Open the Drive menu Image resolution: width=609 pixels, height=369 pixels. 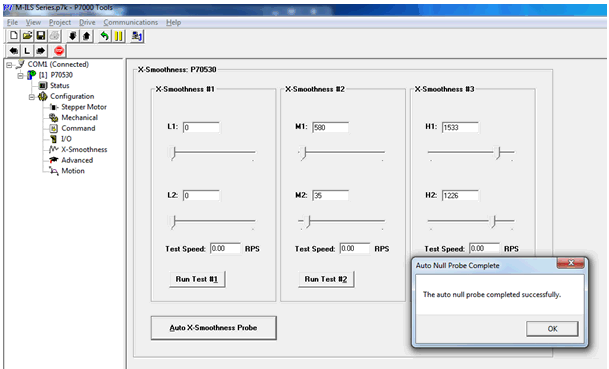pos(87,22)
